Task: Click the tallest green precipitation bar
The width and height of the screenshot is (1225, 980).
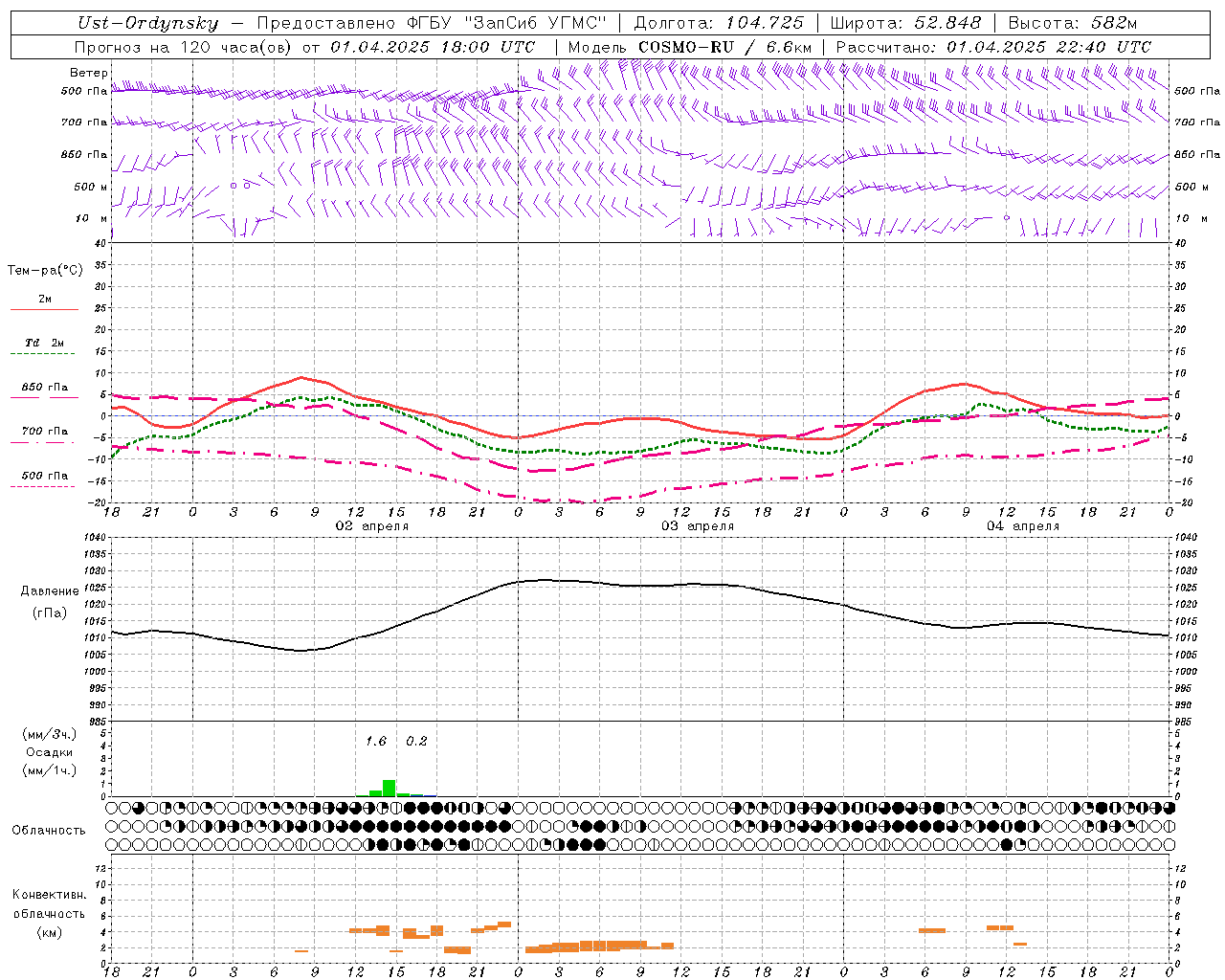Action: coord(389,788)
